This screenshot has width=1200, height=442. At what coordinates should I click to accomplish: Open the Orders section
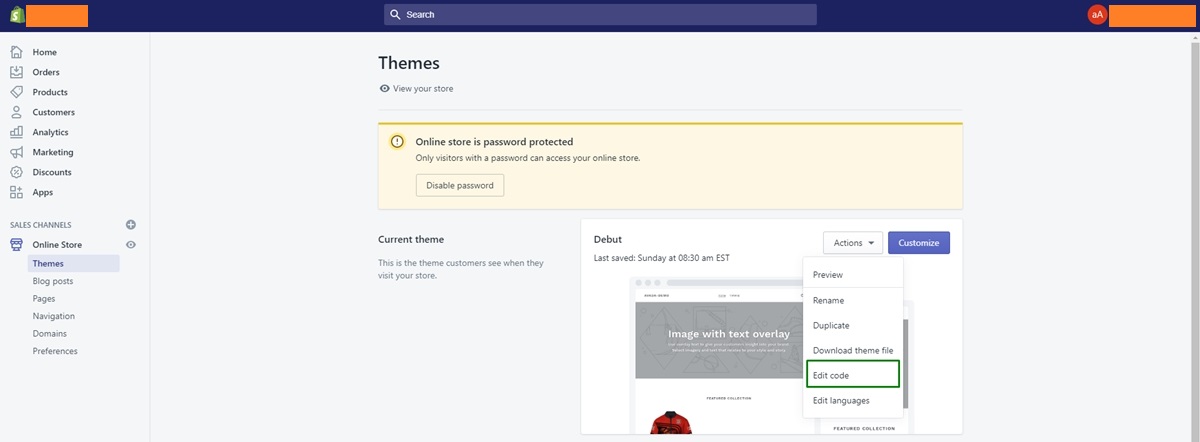(x=46, y=72)
